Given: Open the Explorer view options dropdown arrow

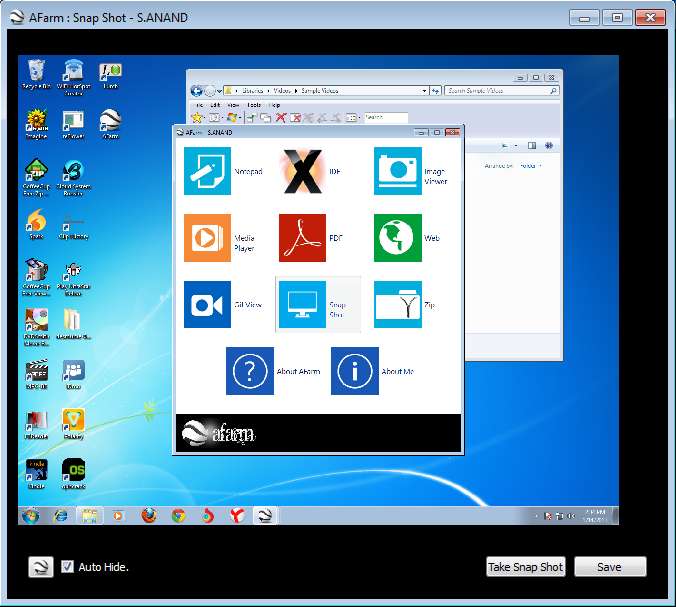Looking at the screenshot, I should [x=516, y=146].
